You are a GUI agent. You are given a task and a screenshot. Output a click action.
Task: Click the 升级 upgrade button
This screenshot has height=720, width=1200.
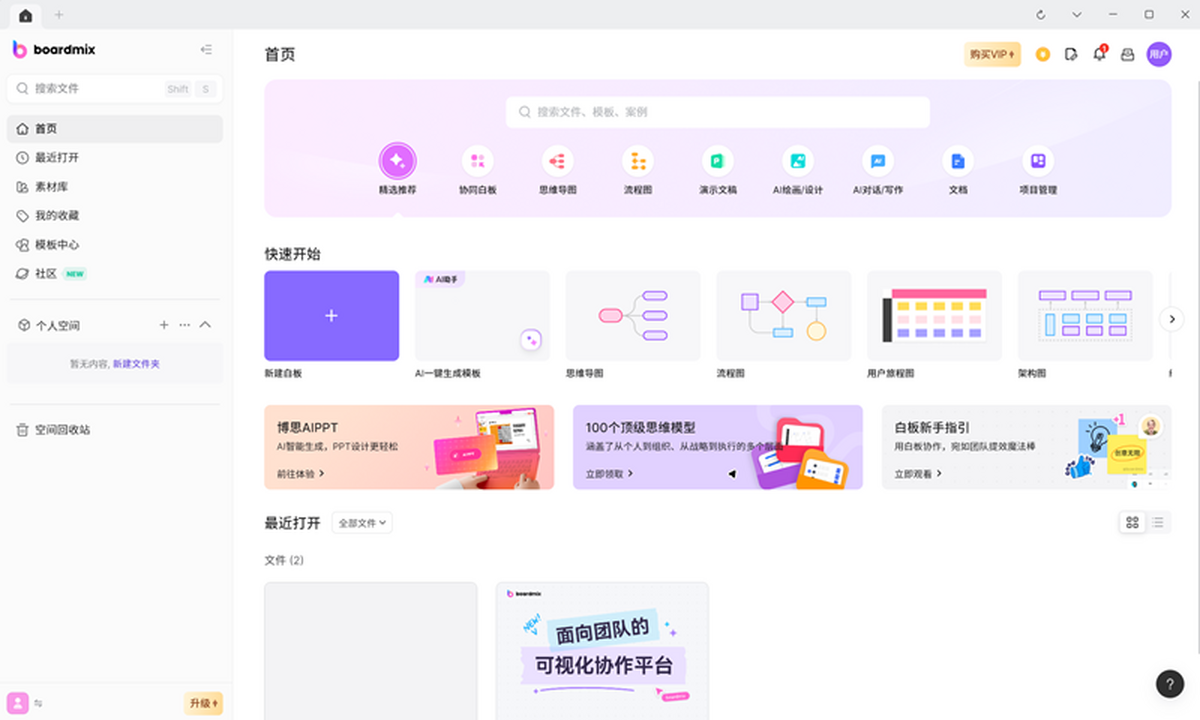[x=203, y=703]
